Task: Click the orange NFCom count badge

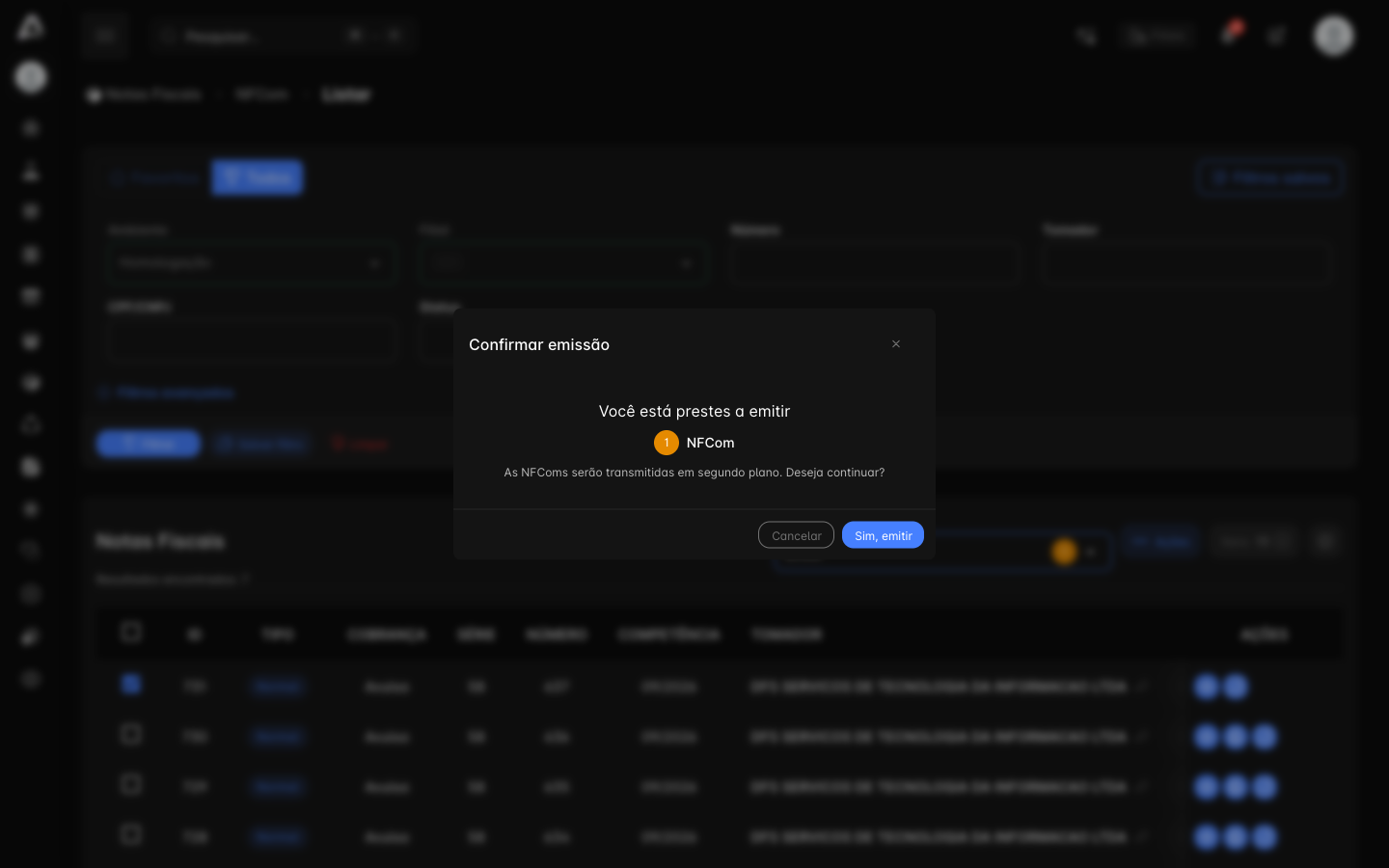Action: [x=667, y=443]
